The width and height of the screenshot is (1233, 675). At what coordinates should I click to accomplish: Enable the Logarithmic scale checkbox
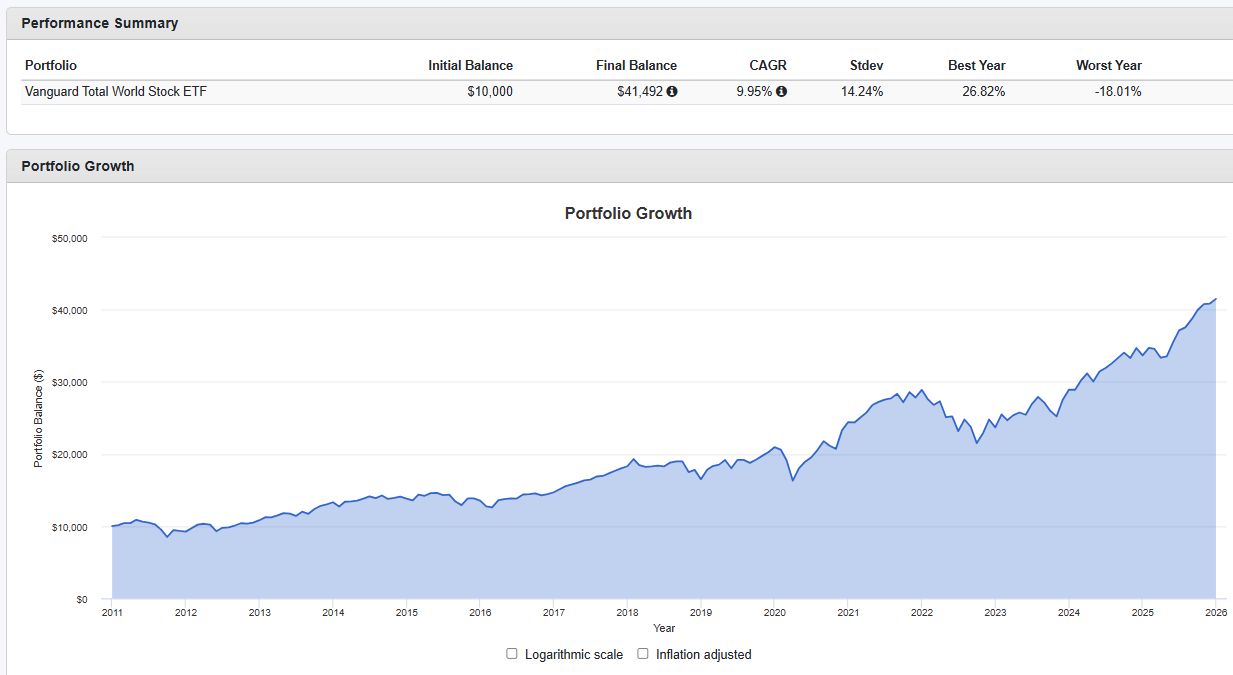(512, 654)
